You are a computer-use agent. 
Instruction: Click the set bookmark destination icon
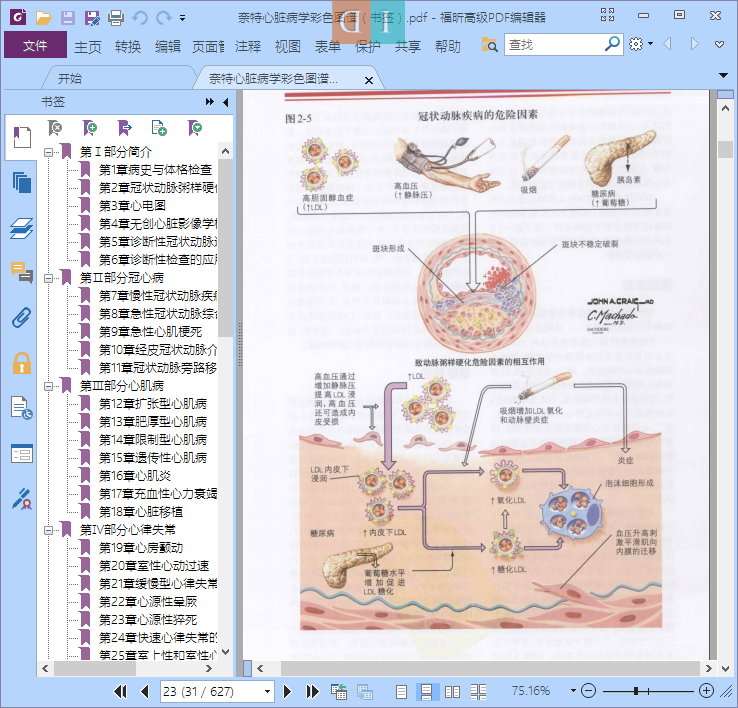click(125, 128)
